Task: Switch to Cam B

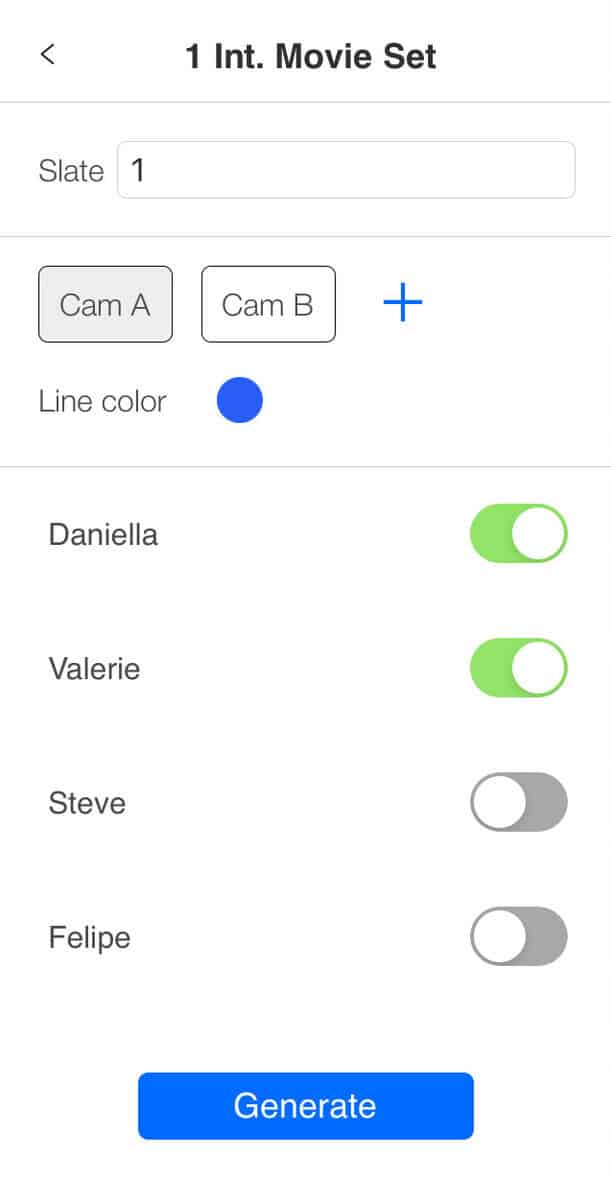Action: tap(268, 304)
